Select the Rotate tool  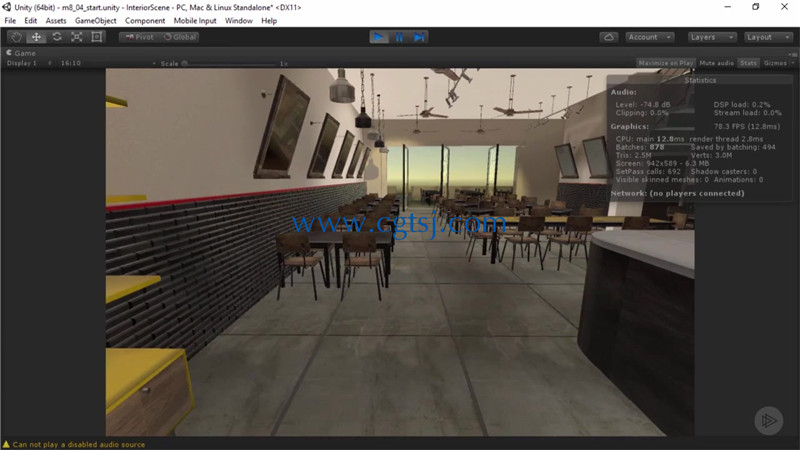click(57, 37)
